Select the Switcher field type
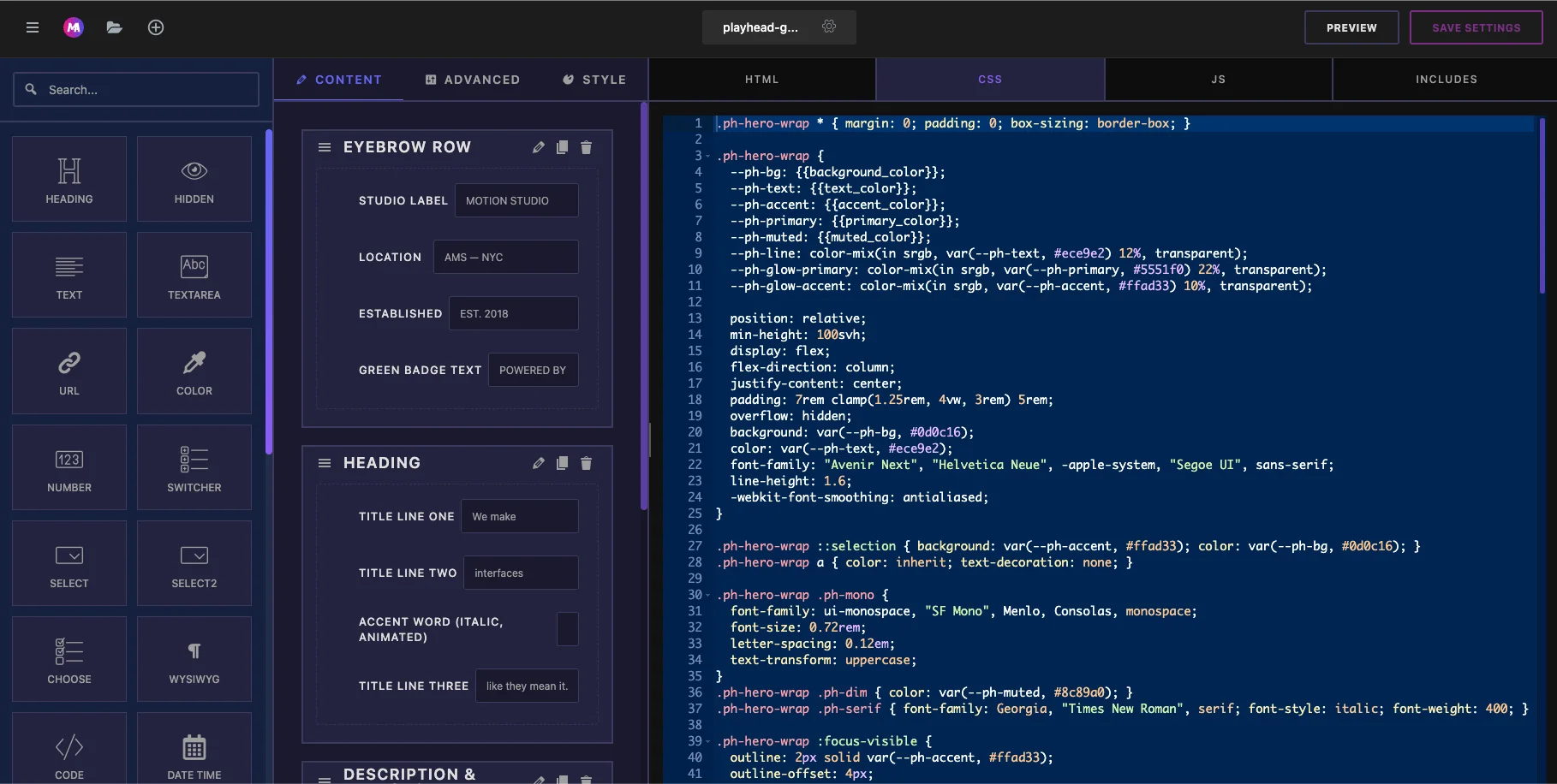Image resolution: width=1557 pixels, height=784 pixels. (x=194, y=467)
